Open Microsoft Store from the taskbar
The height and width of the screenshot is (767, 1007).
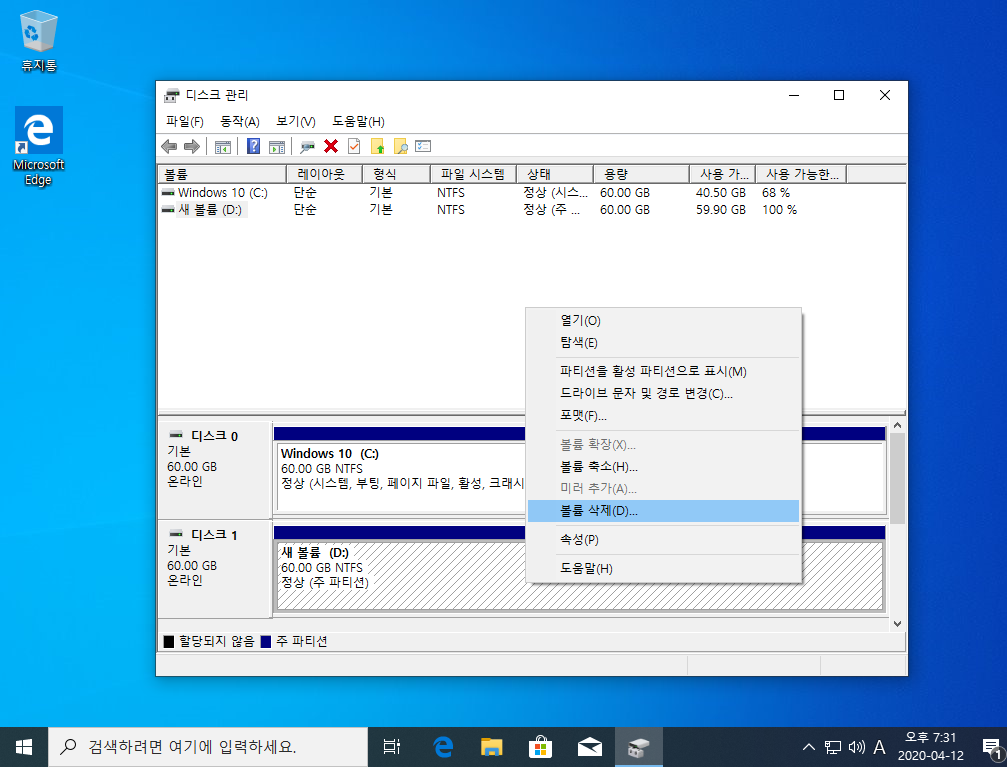coord(540,747)
